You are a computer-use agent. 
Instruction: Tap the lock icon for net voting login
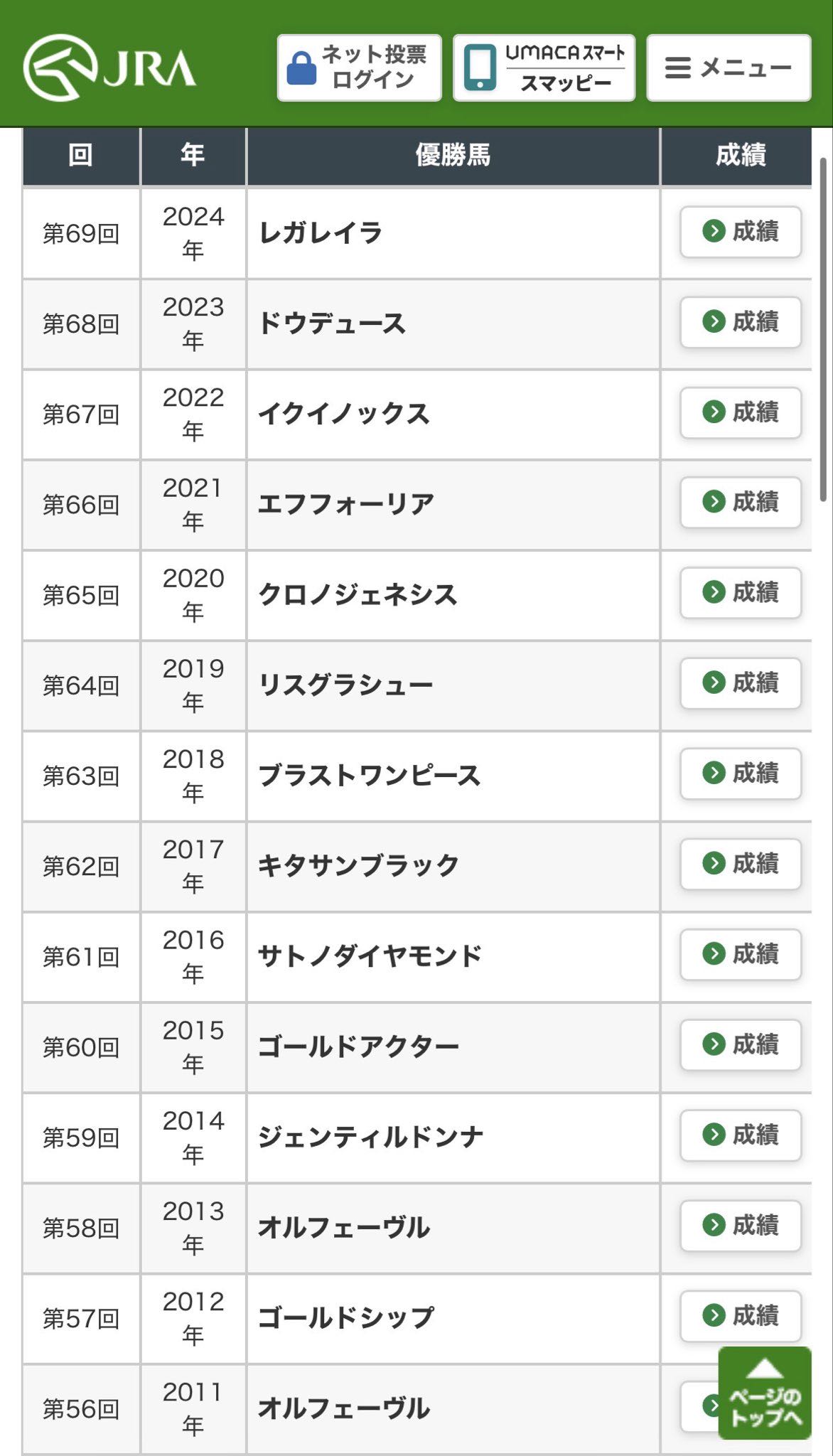coord(301,68)
